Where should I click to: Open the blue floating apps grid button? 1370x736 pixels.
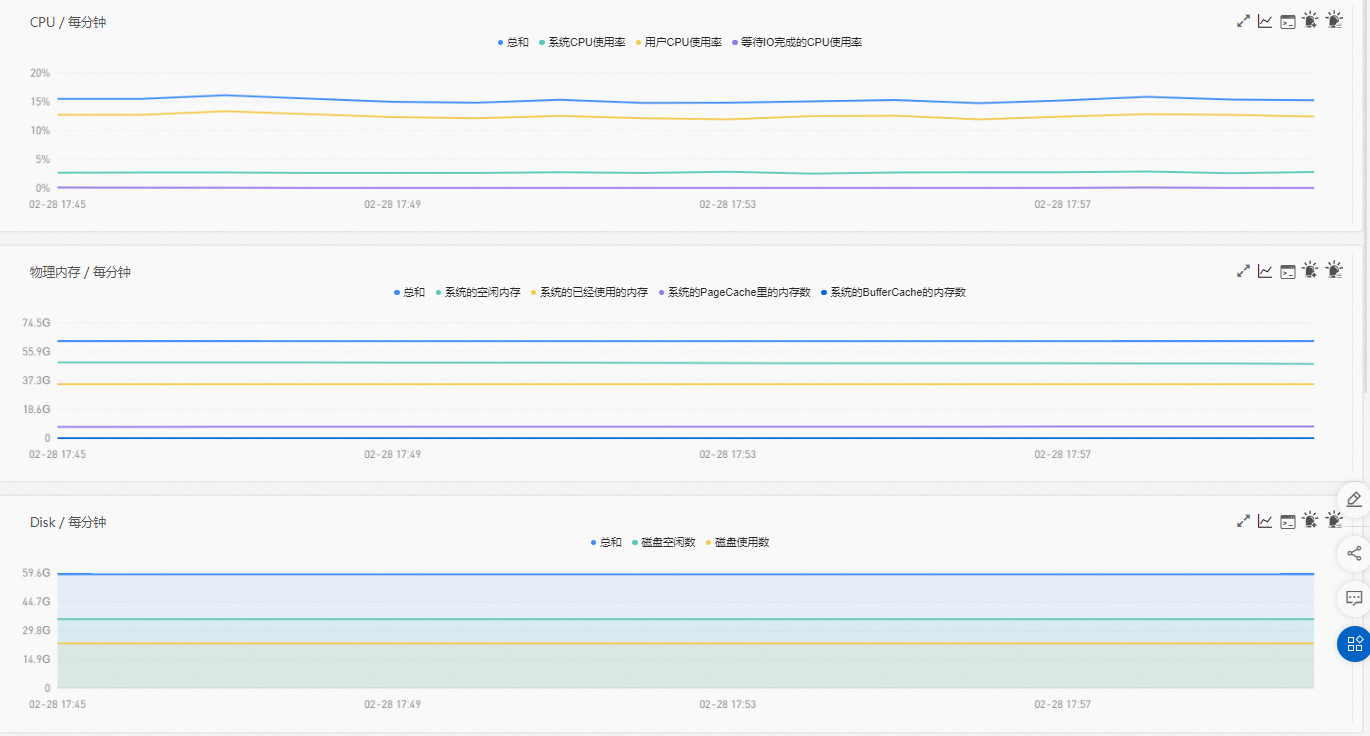point(1354,644)
